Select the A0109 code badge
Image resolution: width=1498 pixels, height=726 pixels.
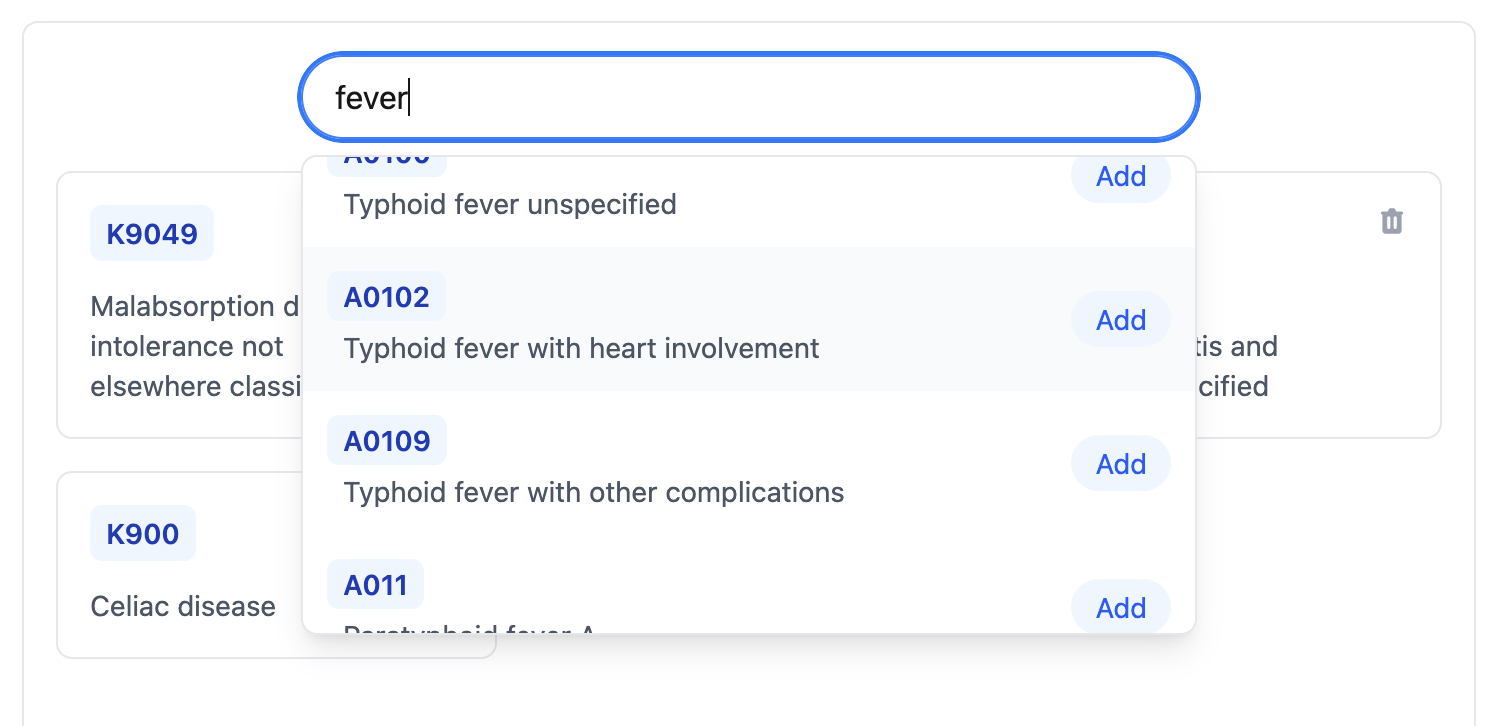tap(386, 441)
